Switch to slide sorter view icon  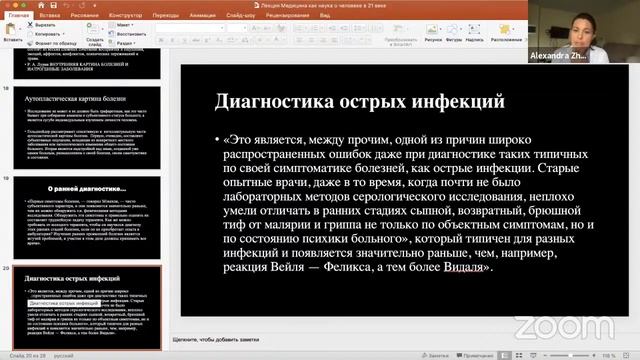tap(519, 356)
